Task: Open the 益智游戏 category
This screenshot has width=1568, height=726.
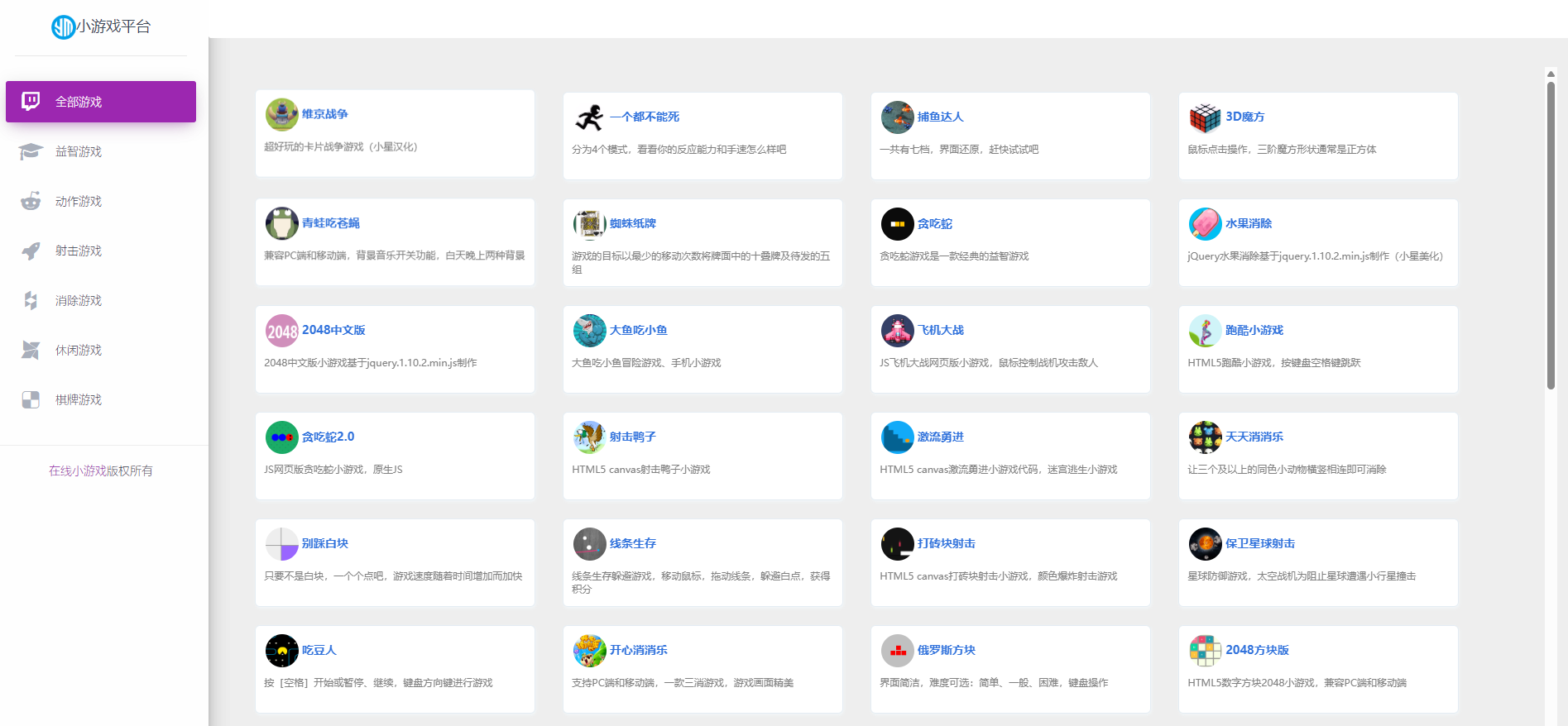Action: pyautogui.click(x=101, y=151)
